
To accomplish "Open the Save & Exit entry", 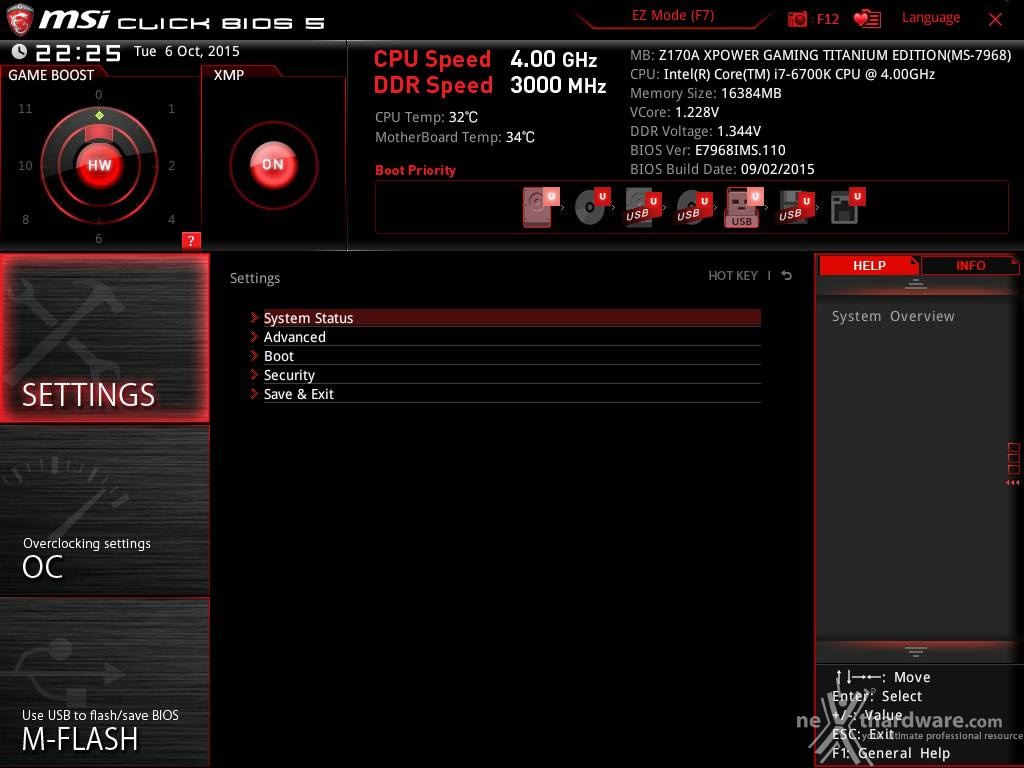I will [512, 394].
